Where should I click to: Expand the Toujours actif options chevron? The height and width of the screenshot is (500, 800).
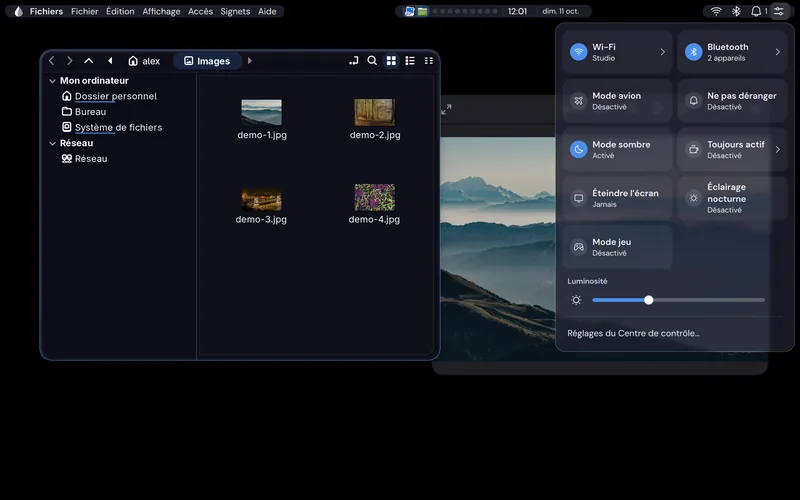click(x=778, y=149)
